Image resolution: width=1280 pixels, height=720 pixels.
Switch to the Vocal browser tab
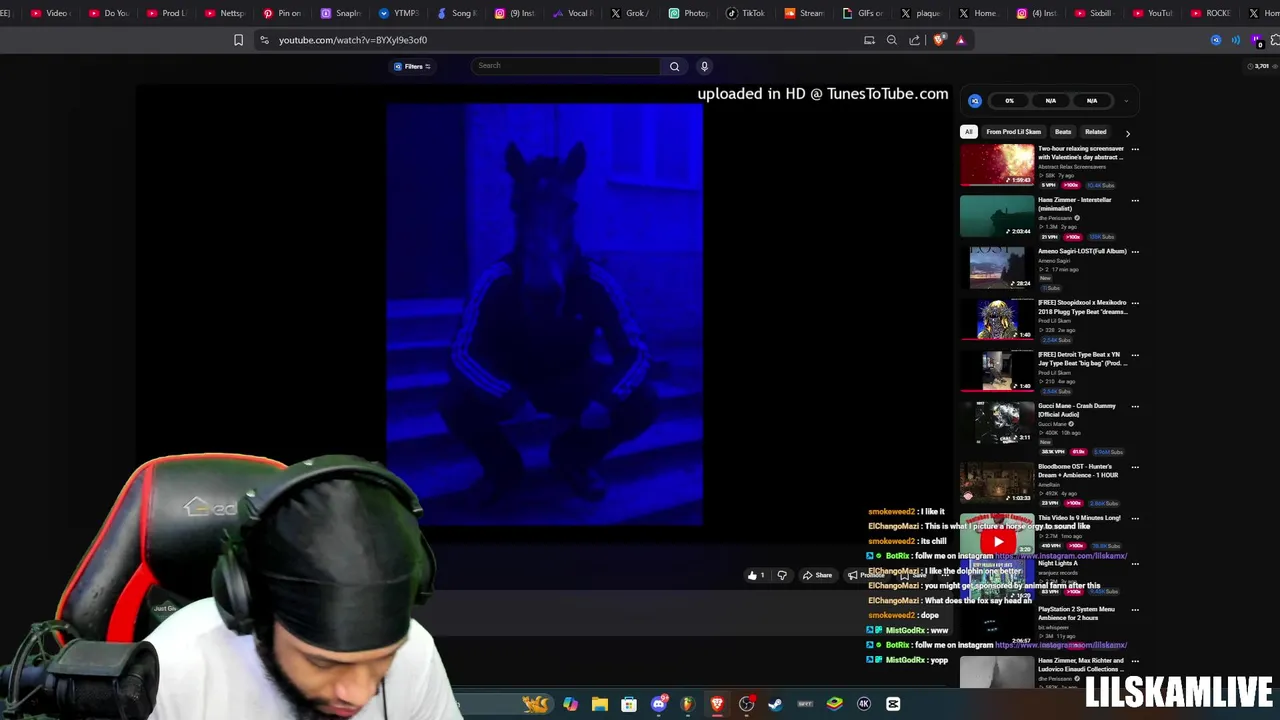(x=572, y=13)
